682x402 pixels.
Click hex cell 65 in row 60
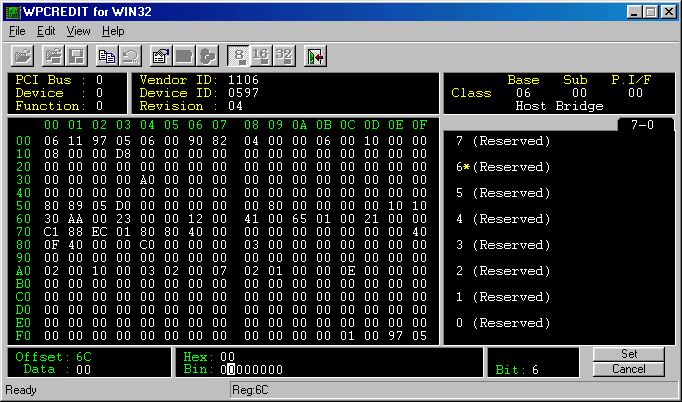click(x=300, y=219)
